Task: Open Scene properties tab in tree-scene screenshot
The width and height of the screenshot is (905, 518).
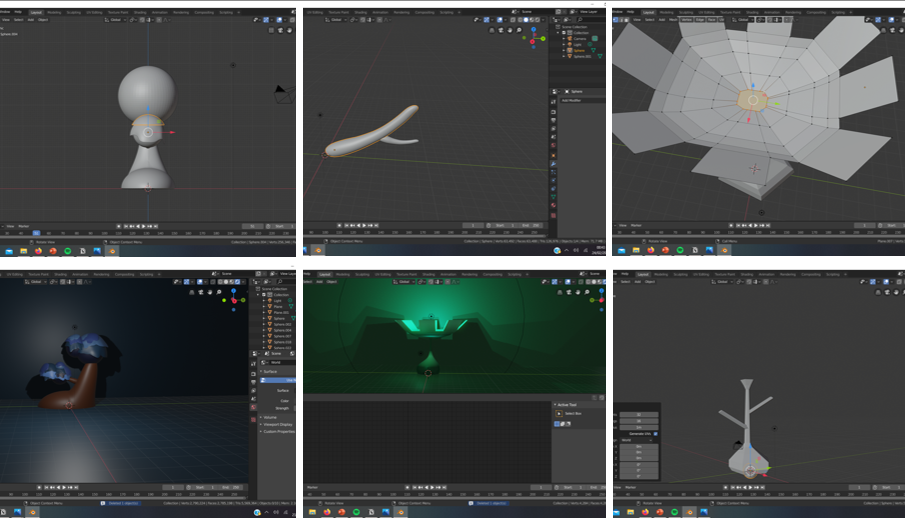Action: (253, 398)
